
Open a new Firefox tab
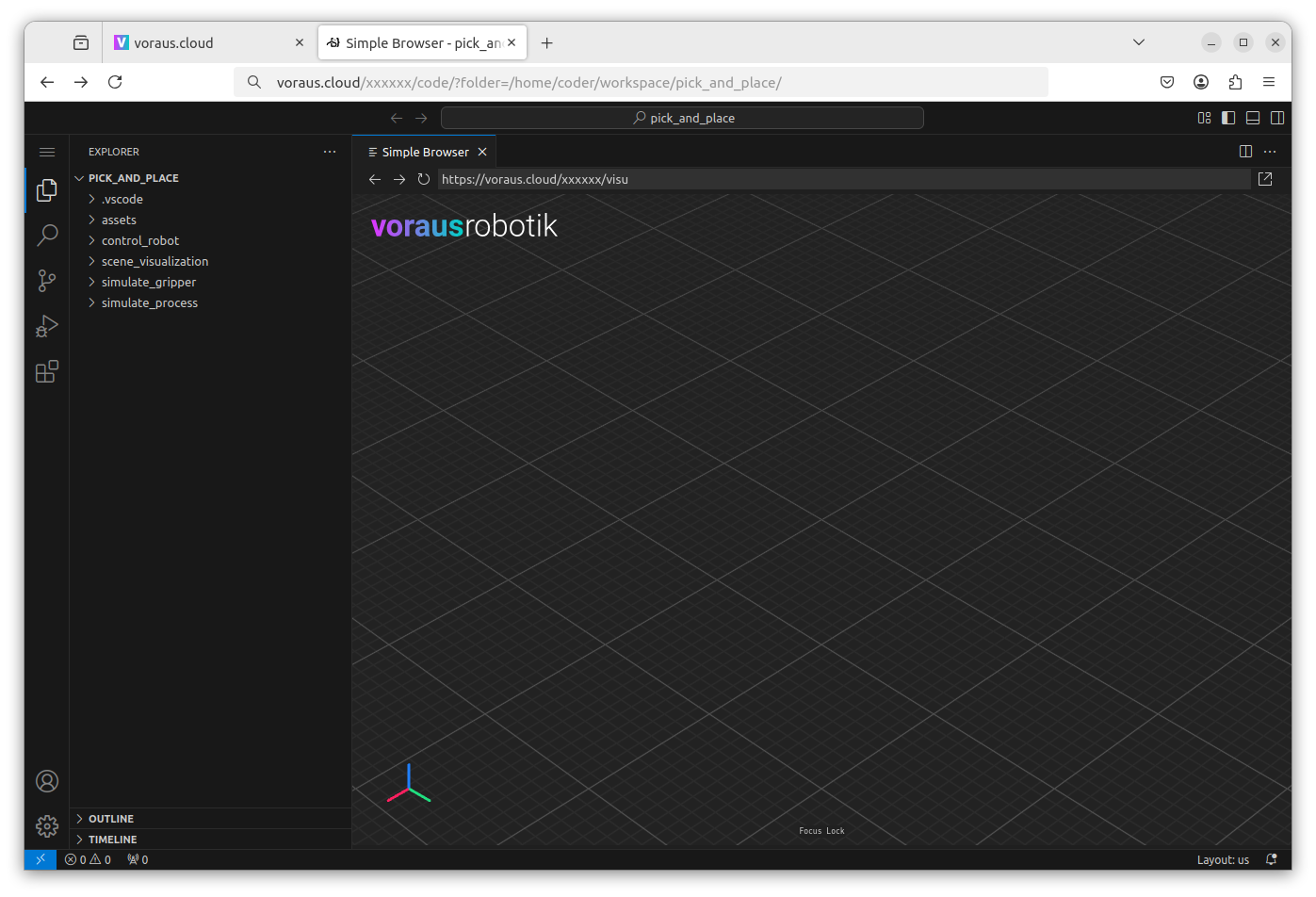(x=546, y=42)
